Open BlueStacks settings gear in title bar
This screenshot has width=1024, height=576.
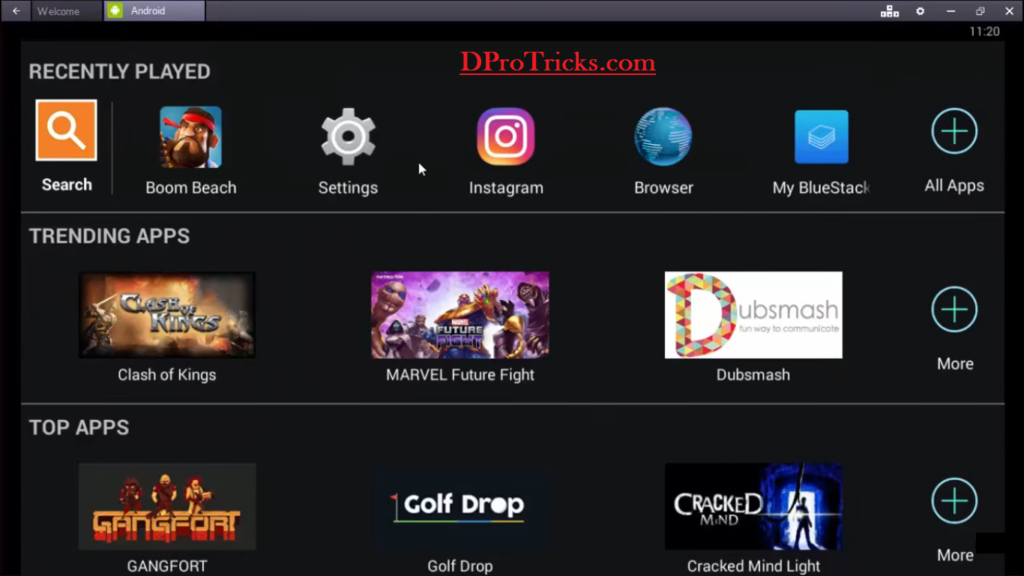click(920, 11)
